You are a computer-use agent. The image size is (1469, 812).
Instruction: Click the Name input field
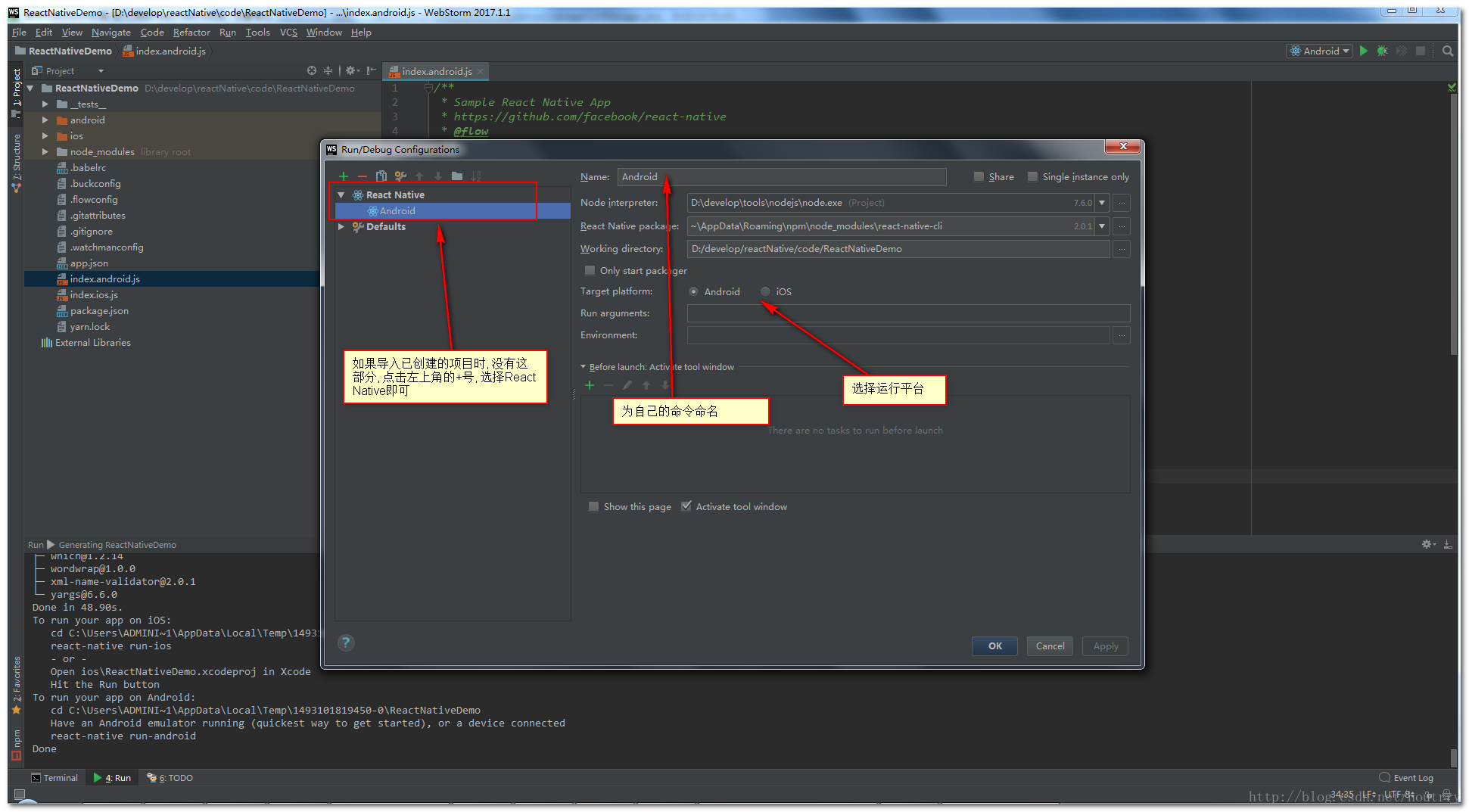[782, 176]
